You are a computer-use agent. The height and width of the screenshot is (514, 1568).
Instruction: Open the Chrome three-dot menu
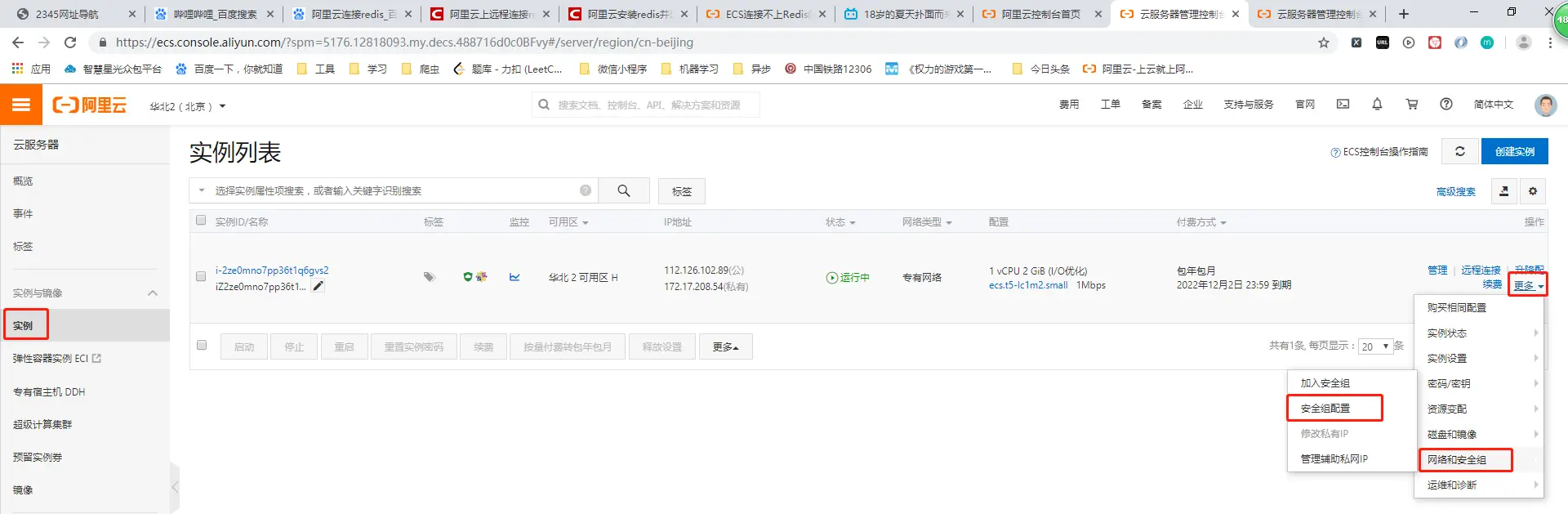(1550, 42)
